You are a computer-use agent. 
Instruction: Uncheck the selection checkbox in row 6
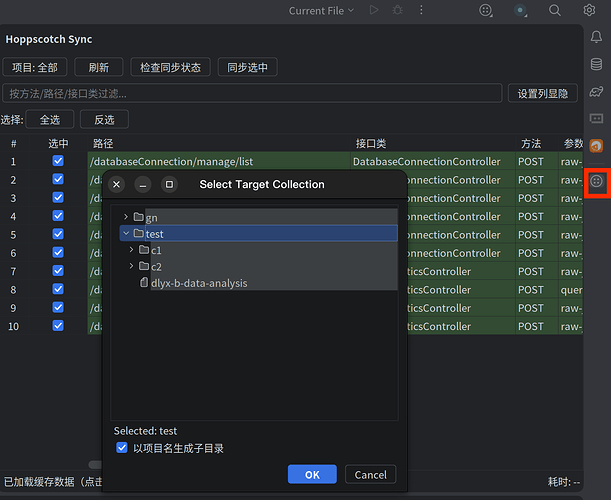coord(58,252)
